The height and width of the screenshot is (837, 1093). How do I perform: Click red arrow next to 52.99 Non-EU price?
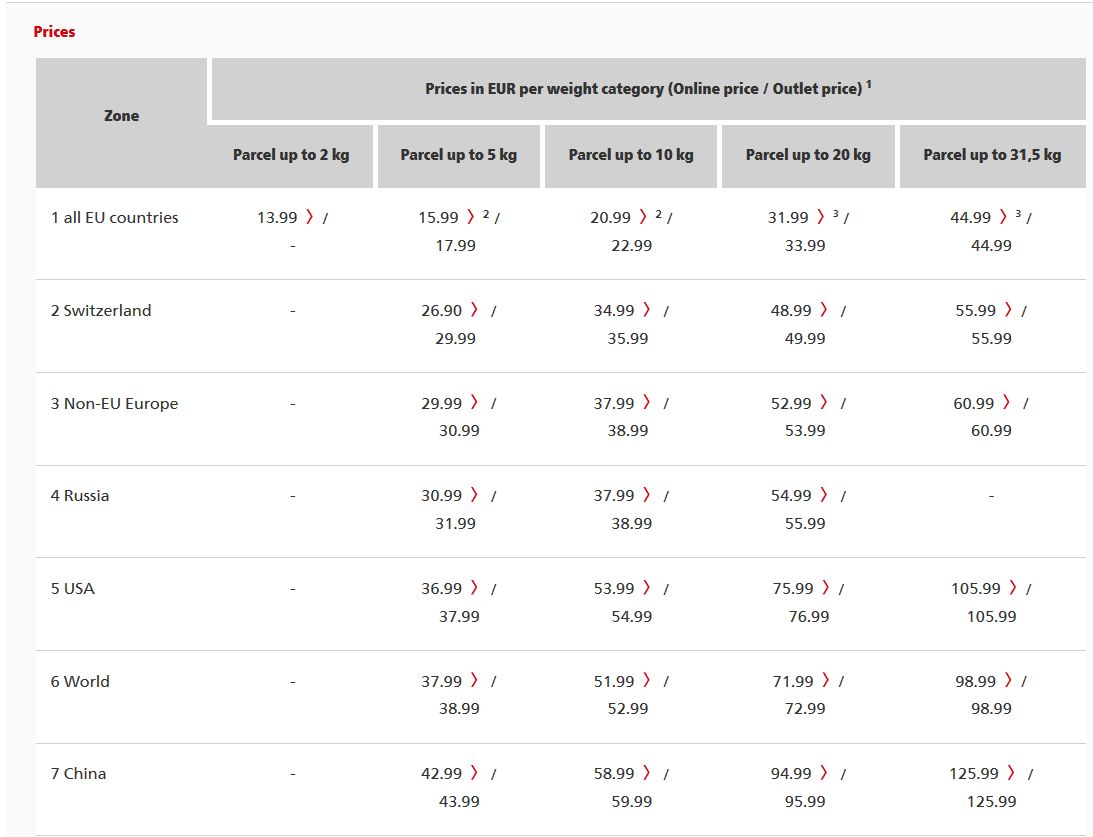824,402
